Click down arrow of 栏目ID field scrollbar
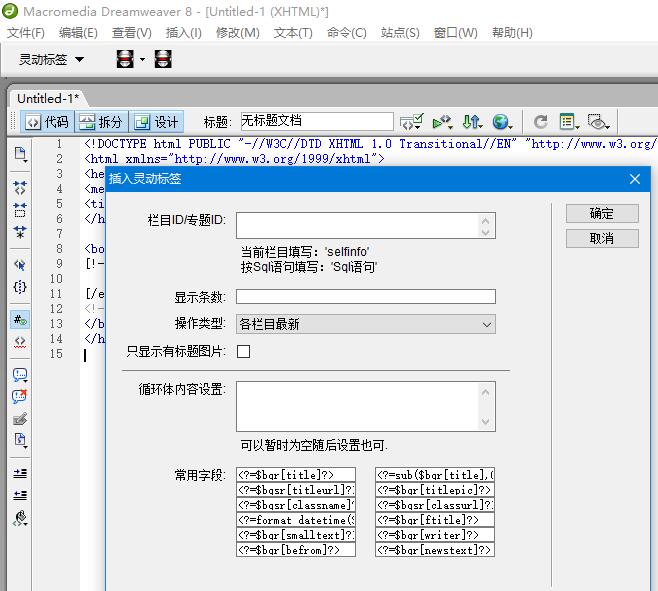This screenshot has width=658, height=591. [486, 232]
